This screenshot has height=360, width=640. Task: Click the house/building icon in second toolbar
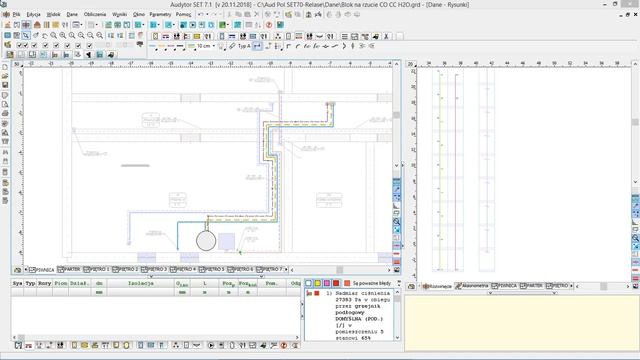37,25
